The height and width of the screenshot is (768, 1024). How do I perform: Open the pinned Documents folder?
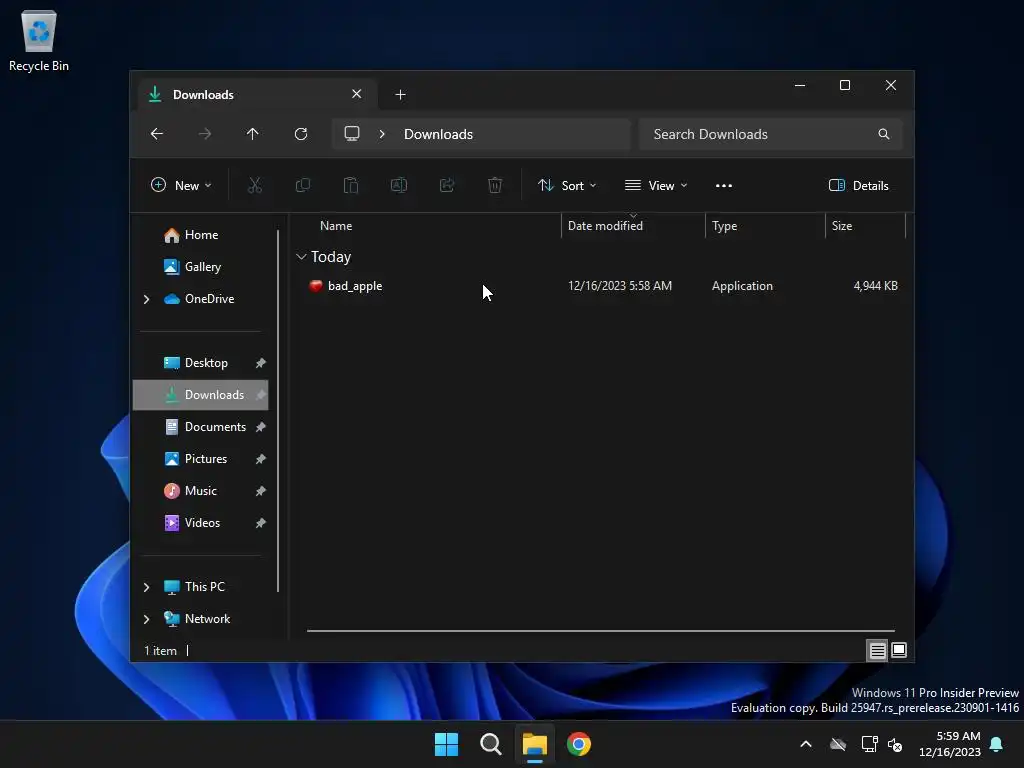pyautogui.click(x=215, y=427)
